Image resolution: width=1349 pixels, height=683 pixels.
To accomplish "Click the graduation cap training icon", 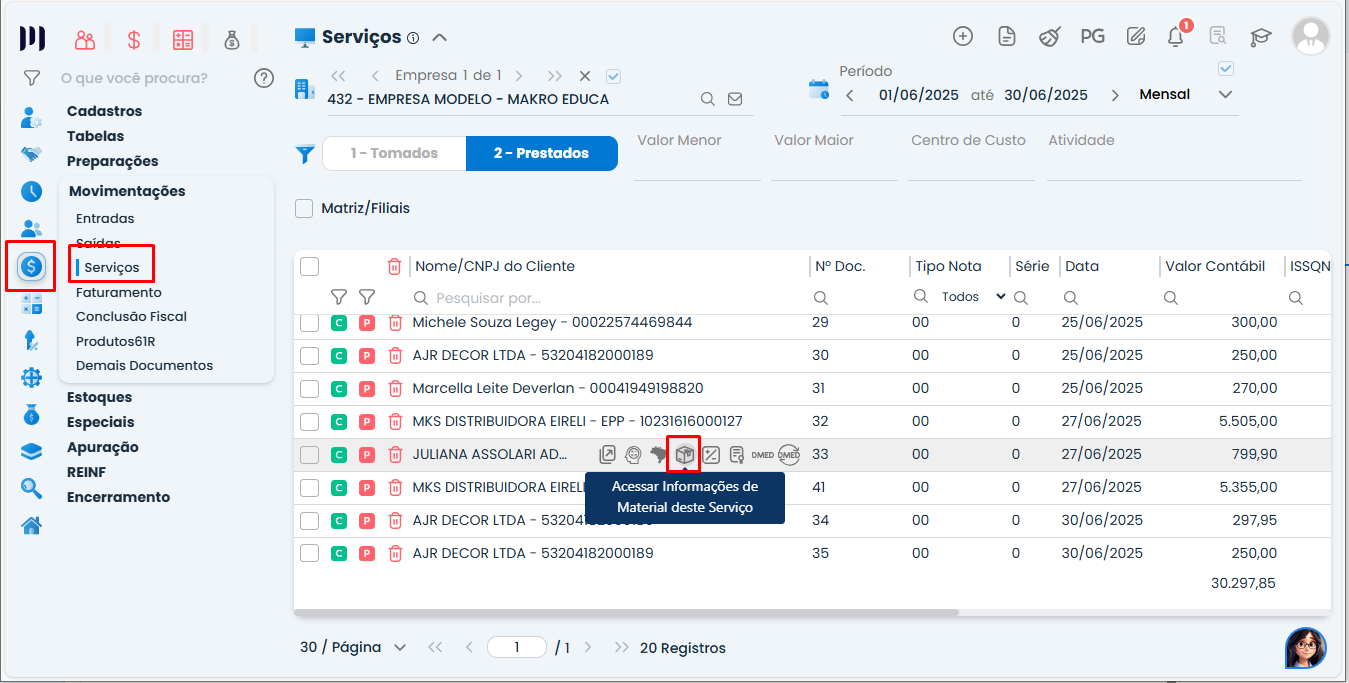I will [1260, 37].
